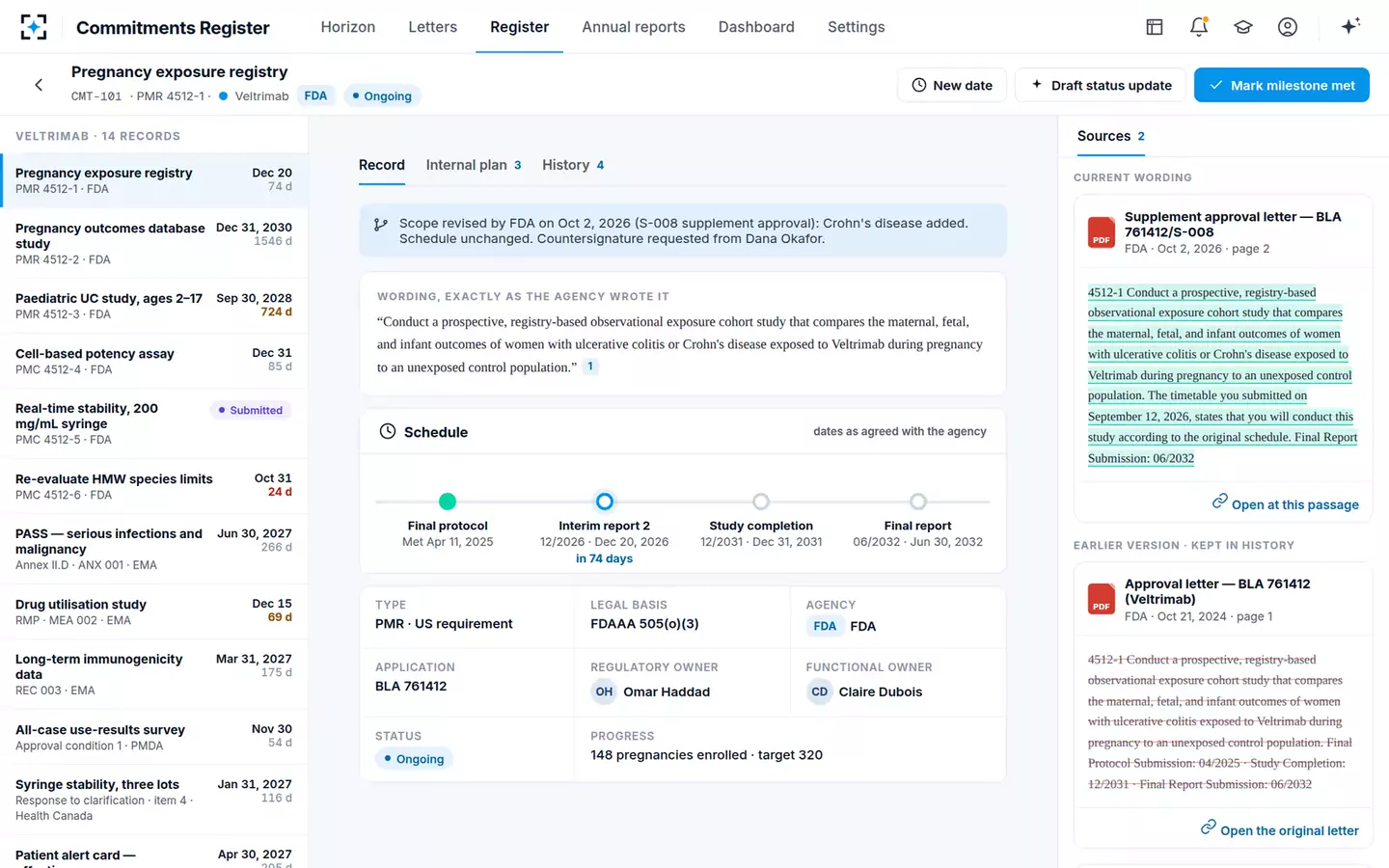
Task: Click the FDA tag in the page header
Action: (315, 95)
